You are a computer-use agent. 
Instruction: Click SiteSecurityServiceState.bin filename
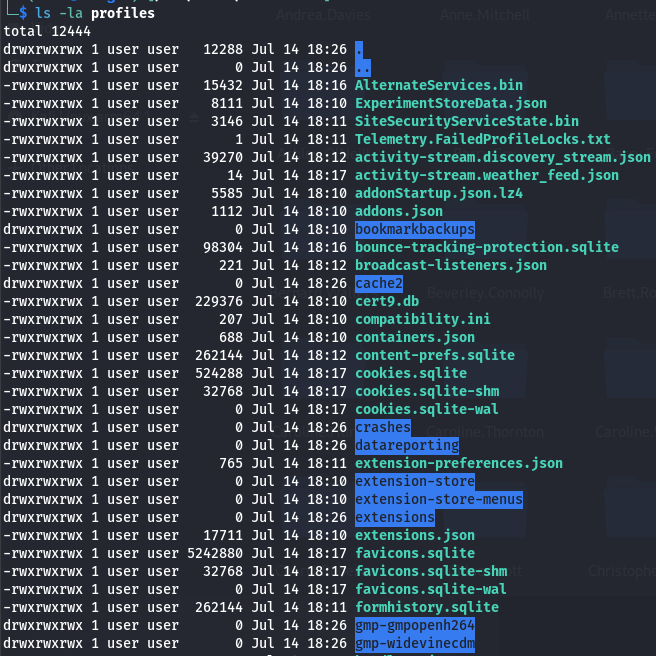click(466, 121)
